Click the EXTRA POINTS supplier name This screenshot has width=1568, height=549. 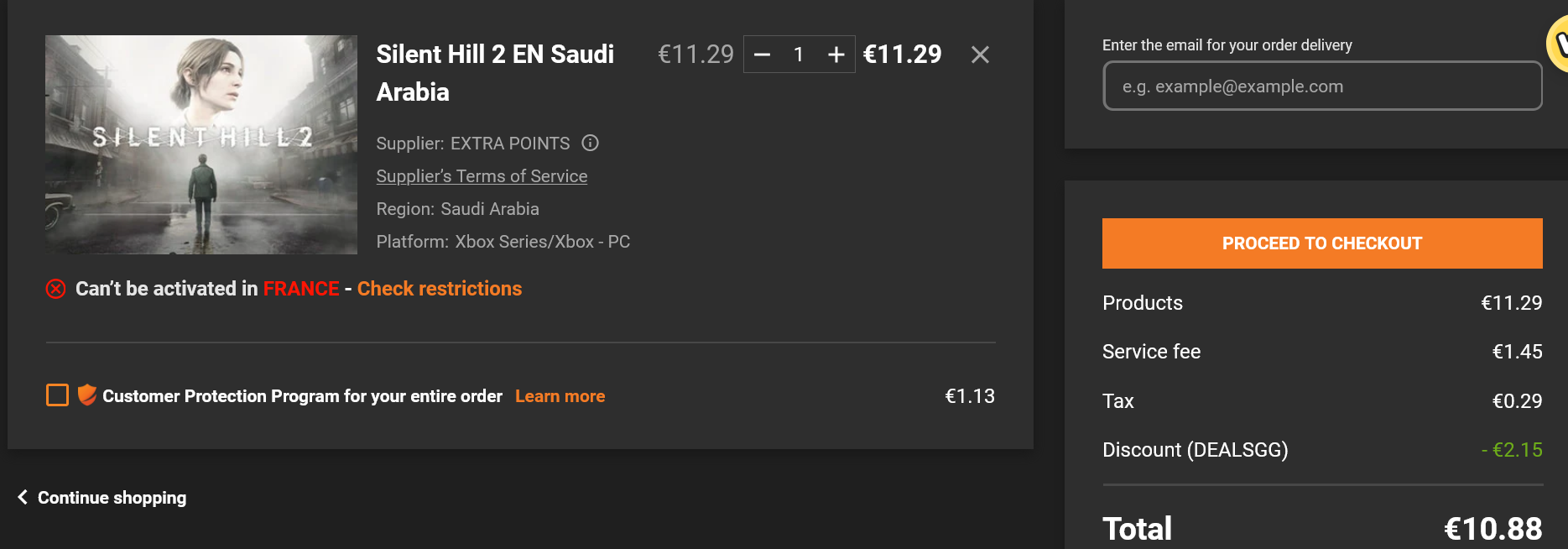tap(509, 144)
